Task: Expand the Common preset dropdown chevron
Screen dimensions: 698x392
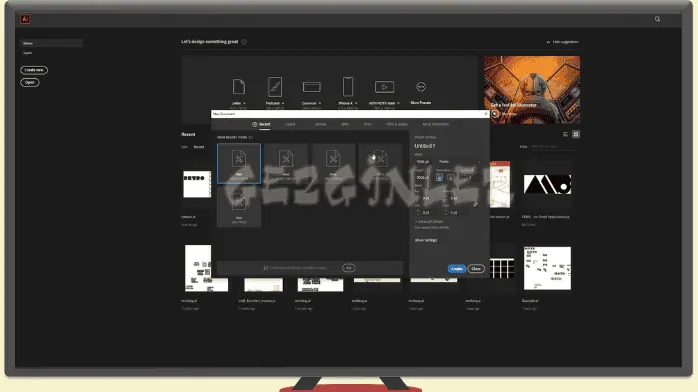Action: coord(320,103)
